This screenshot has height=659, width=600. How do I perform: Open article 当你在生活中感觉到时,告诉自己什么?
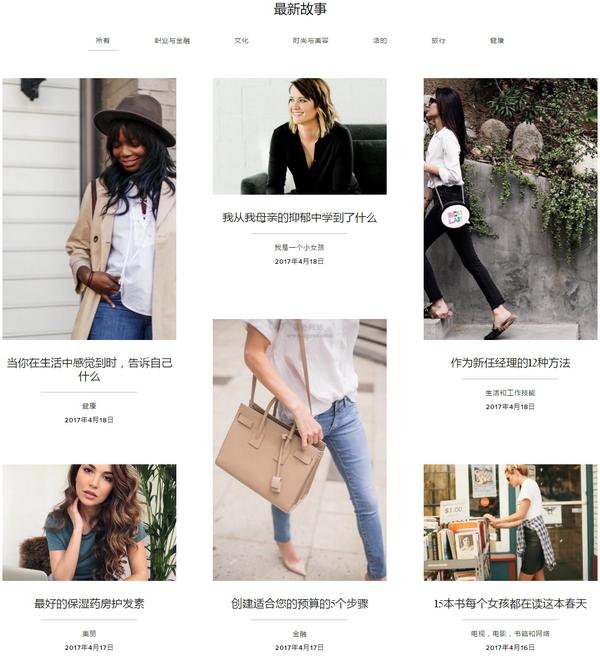(89, 369)
